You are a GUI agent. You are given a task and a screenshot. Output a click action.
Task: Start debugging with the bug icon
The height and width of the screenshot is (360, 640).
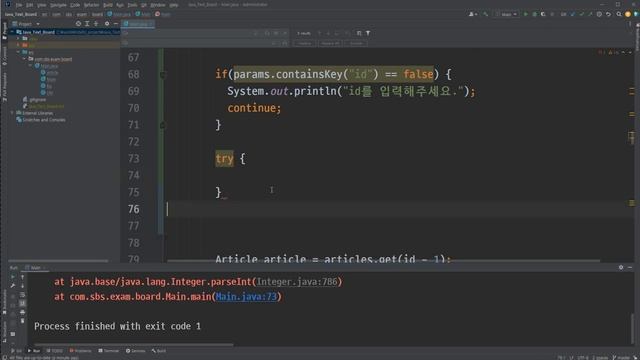coord(534,14)
